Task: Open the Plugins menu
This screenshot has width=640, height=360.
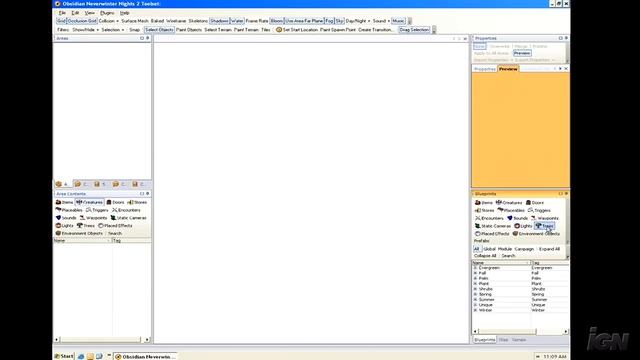Action: pos(107,13)
